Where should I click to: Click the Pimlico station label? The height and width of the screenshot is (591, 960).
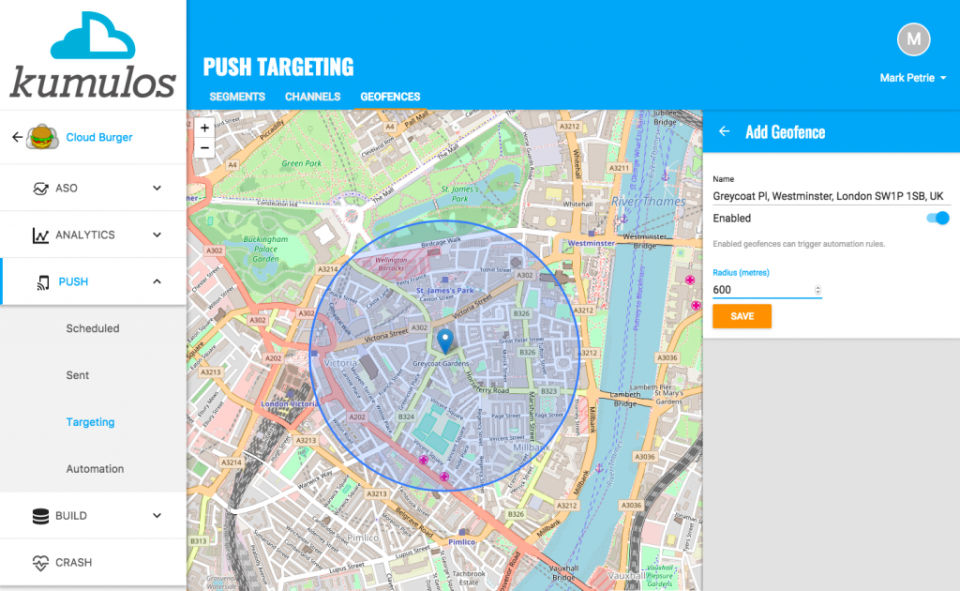click(x=462, y=542)
